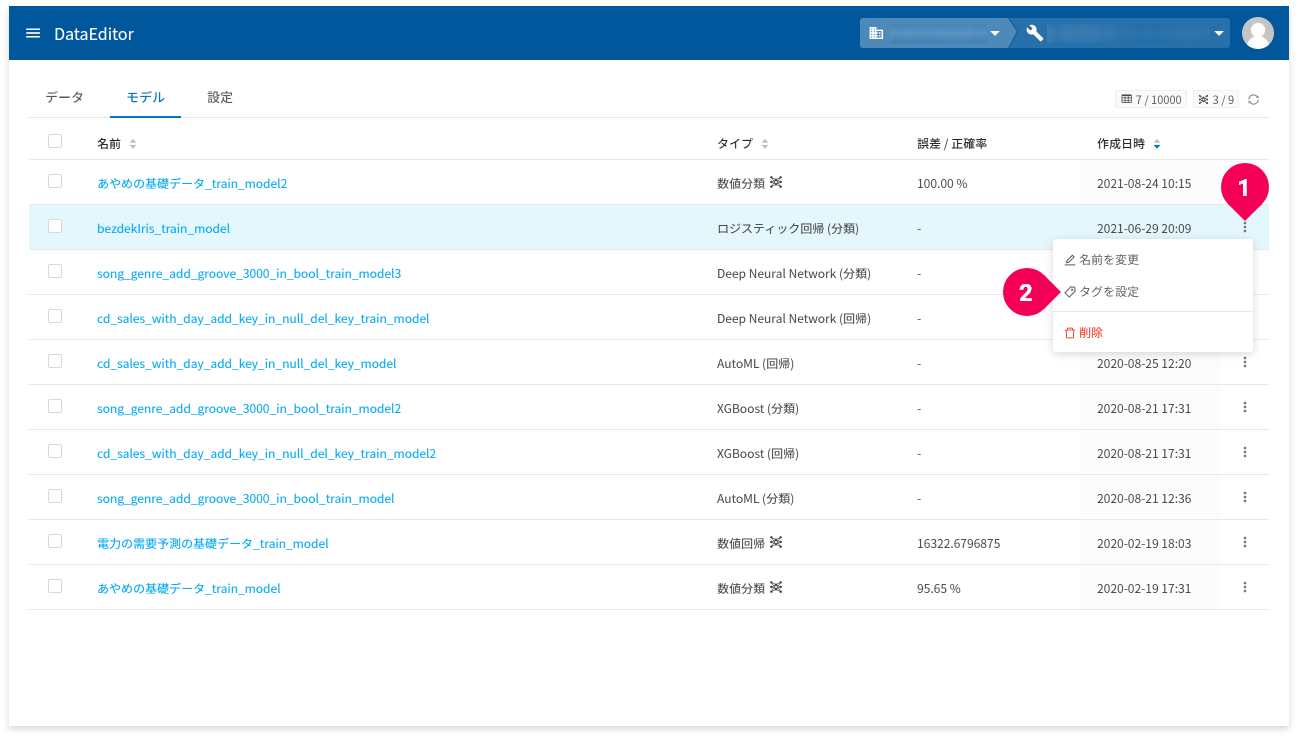Sort by 作成日時 column arrow
This screenshot has height=738, width=1298.
click(x=1157, y=144)
